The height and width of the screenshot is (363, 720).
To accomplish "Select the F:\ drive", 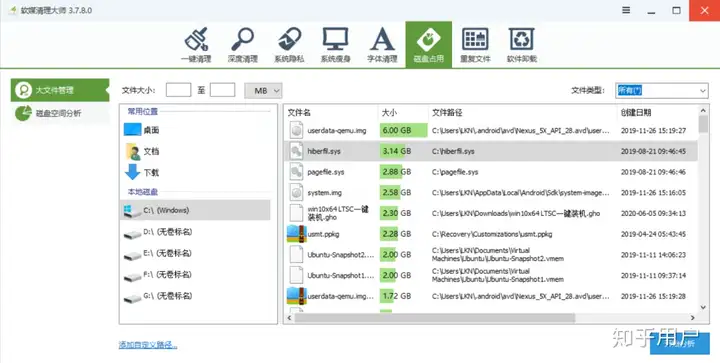I will click(195, 274).
